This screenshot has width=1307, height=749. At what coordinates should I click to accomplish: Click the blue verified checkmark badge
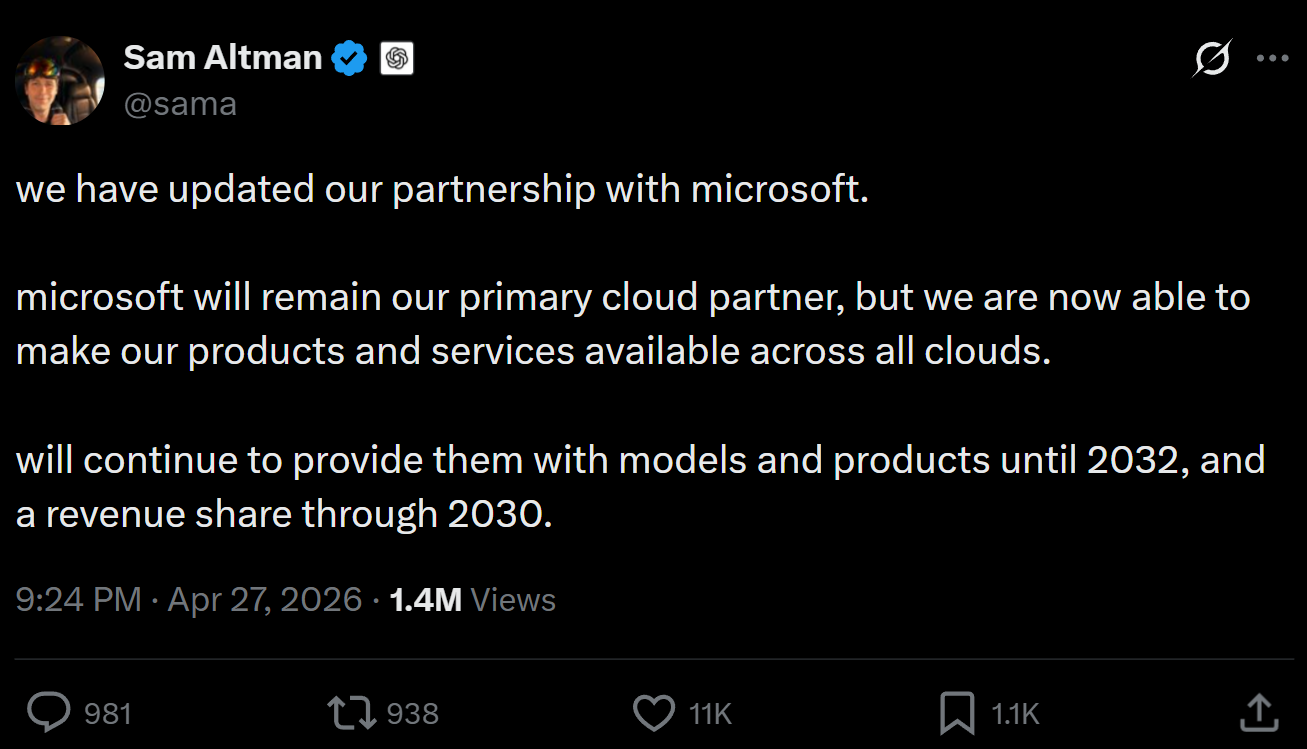350,59
